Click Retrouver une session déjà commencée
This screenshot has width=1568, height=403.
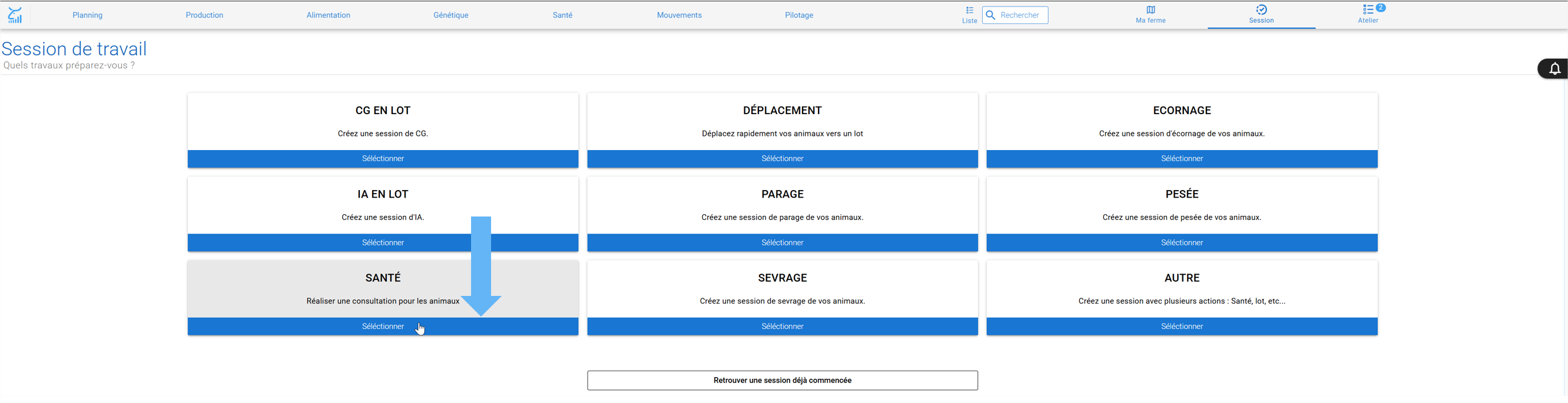[782, 381]
